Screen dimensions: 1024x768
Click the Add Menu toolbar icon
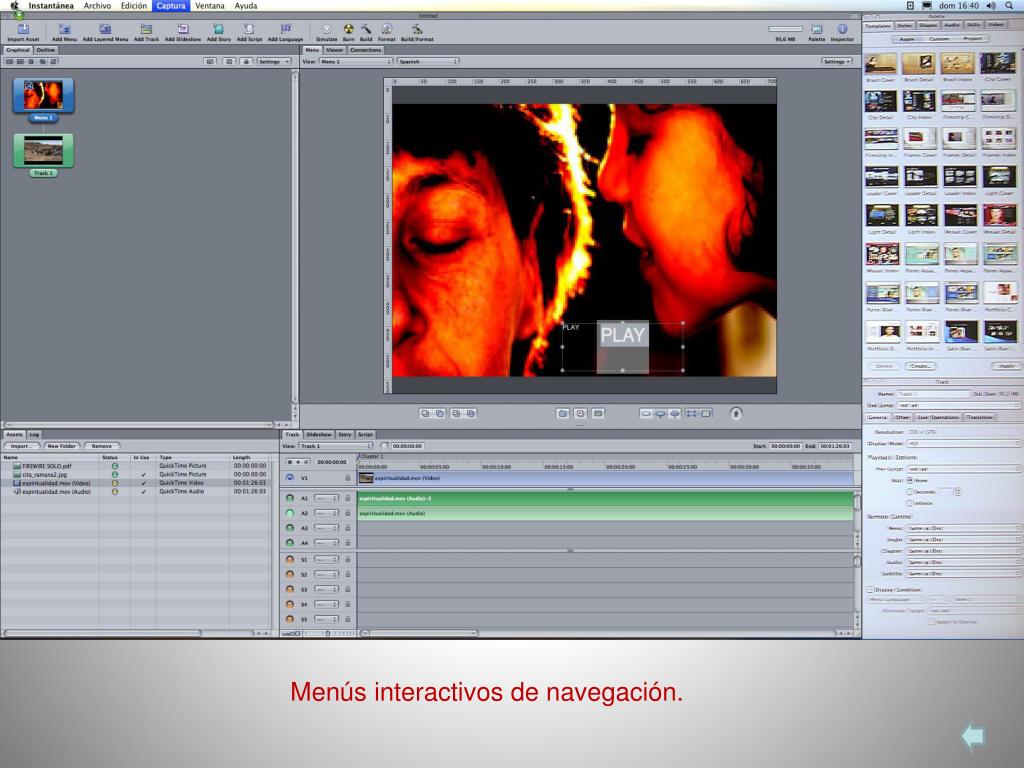(x=64, y=29)
